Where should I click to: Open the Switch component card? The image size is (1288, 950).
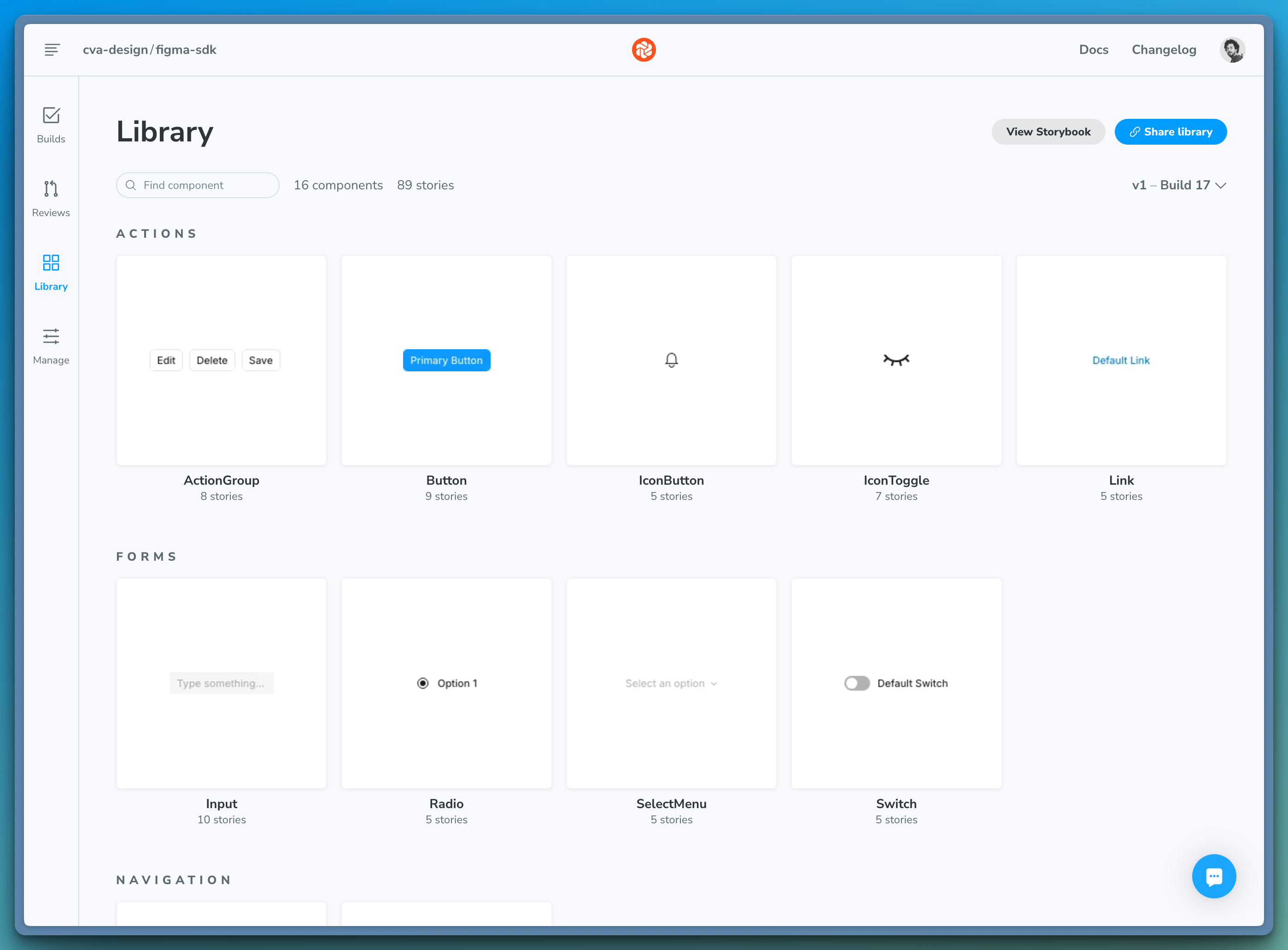896,683
